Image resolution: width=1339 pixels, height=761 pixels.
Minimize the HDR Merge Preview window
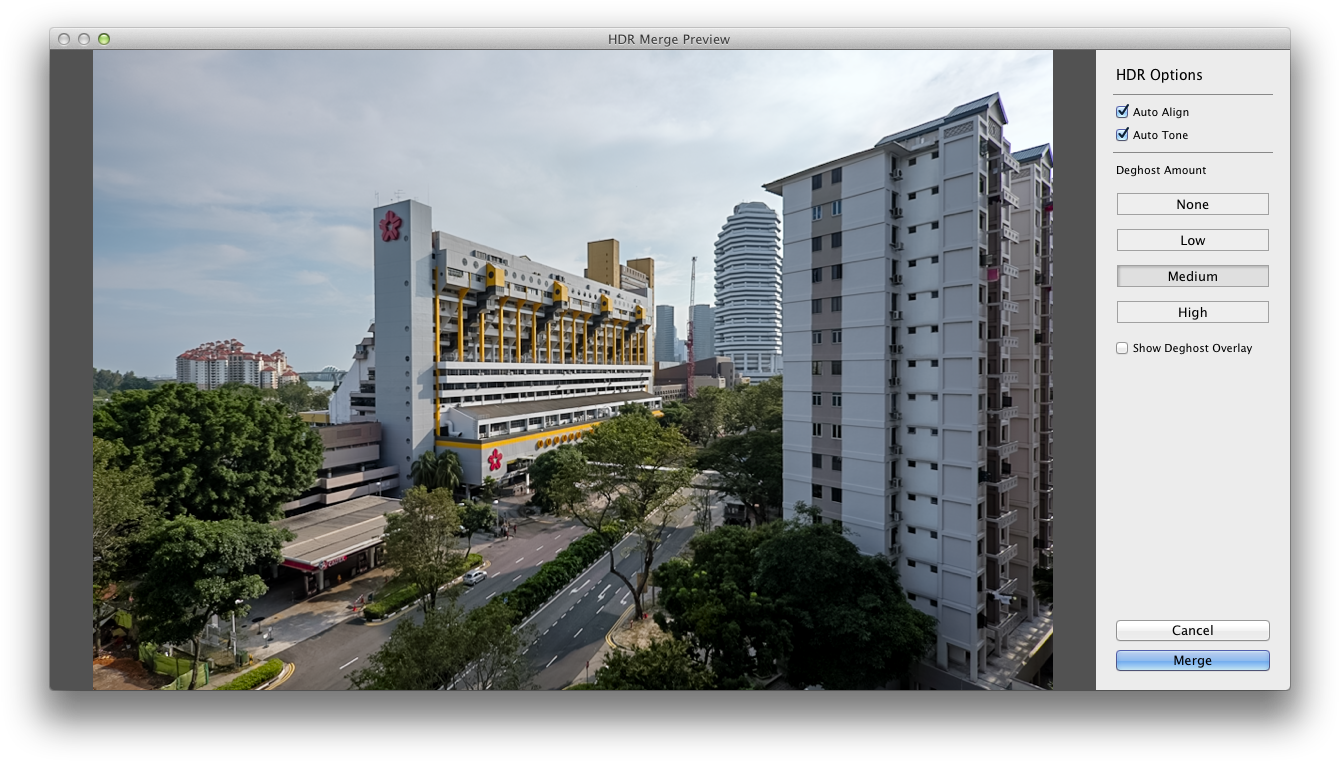click(x=84, y=39)
